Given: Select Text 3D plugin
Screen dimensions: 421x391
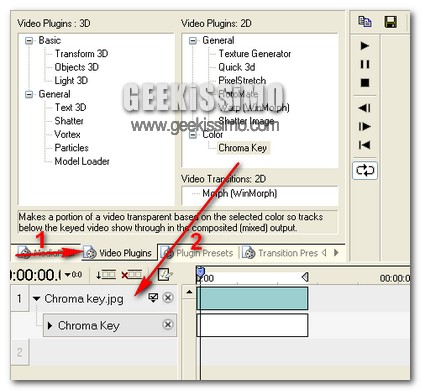Looking at the screenshot, I should (70, 107).
